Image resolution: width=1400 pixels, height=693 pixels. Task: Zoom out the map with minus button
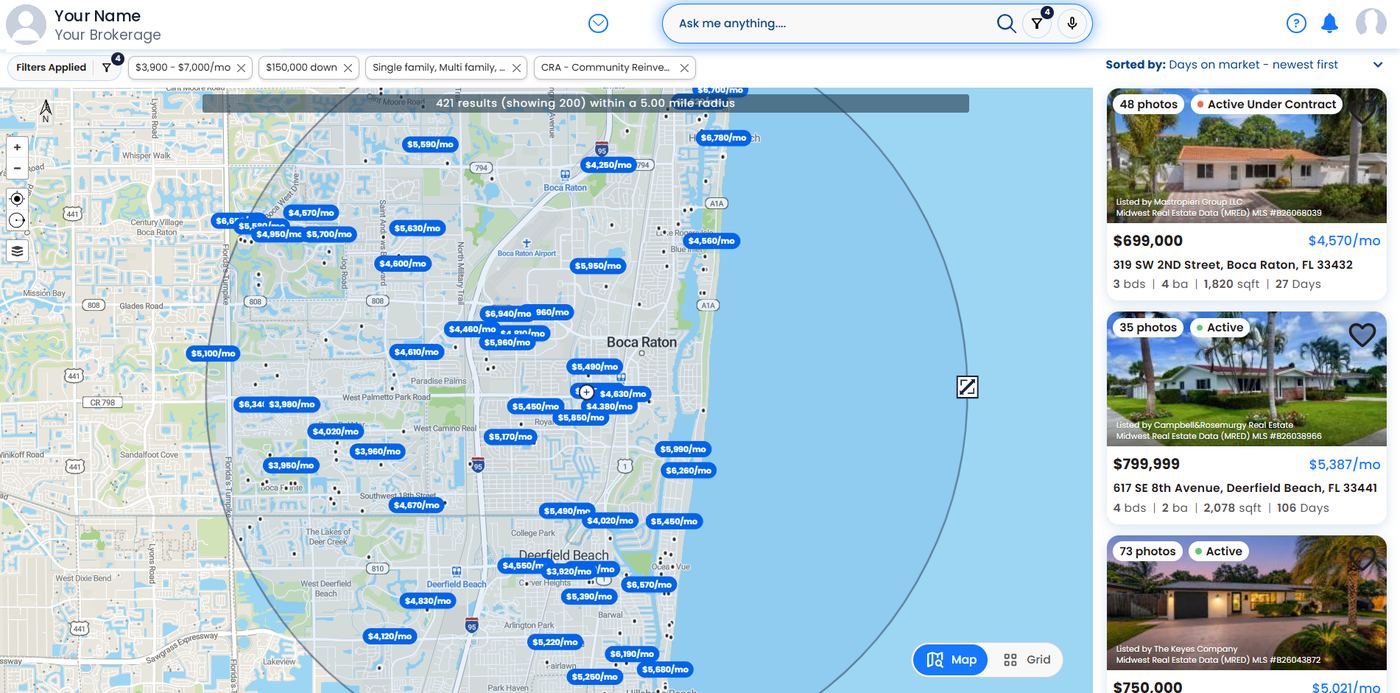[x=17, y=168]
